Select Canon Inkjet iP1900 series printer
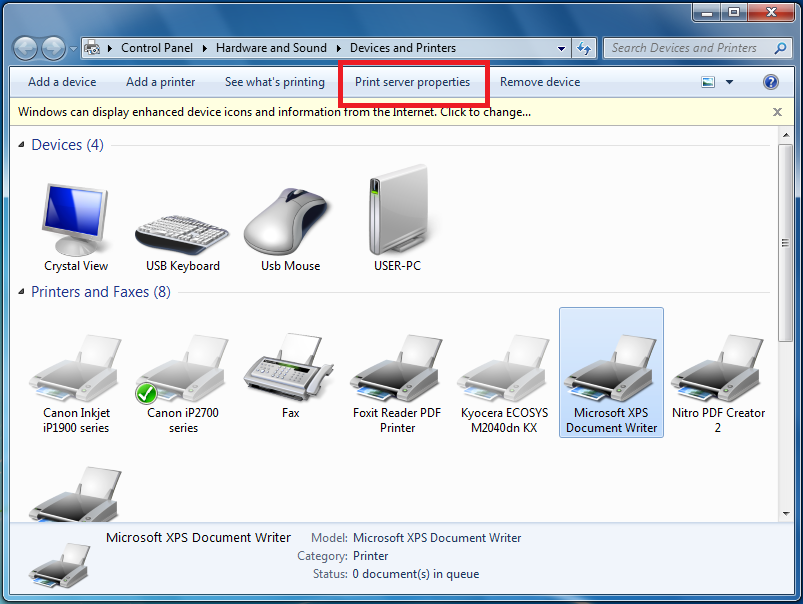 pos(76,384)
